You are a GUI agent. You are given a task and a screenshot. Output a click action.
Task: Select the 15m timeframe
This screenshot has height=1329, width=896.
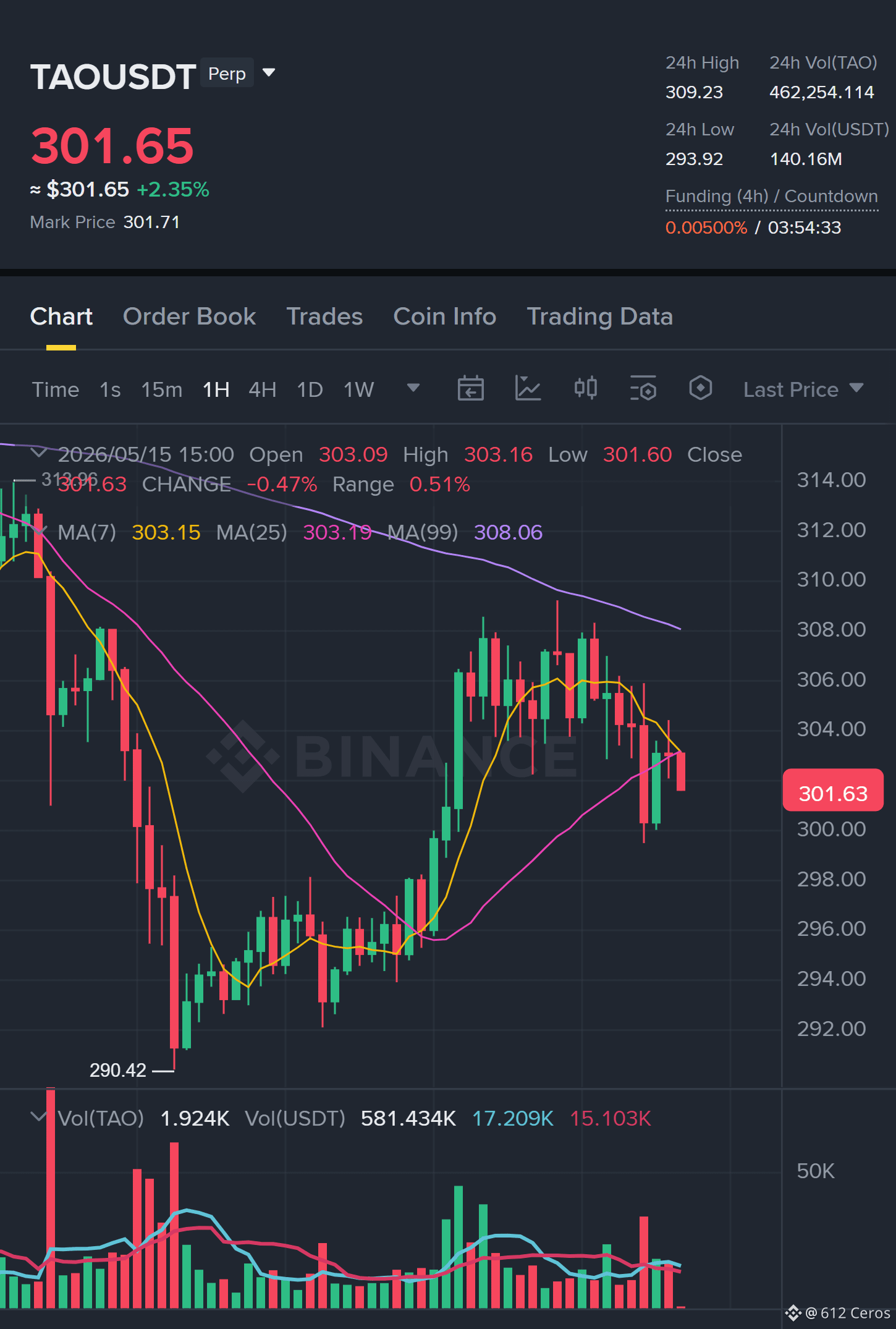pyautogui.click(x=161, y=389)
